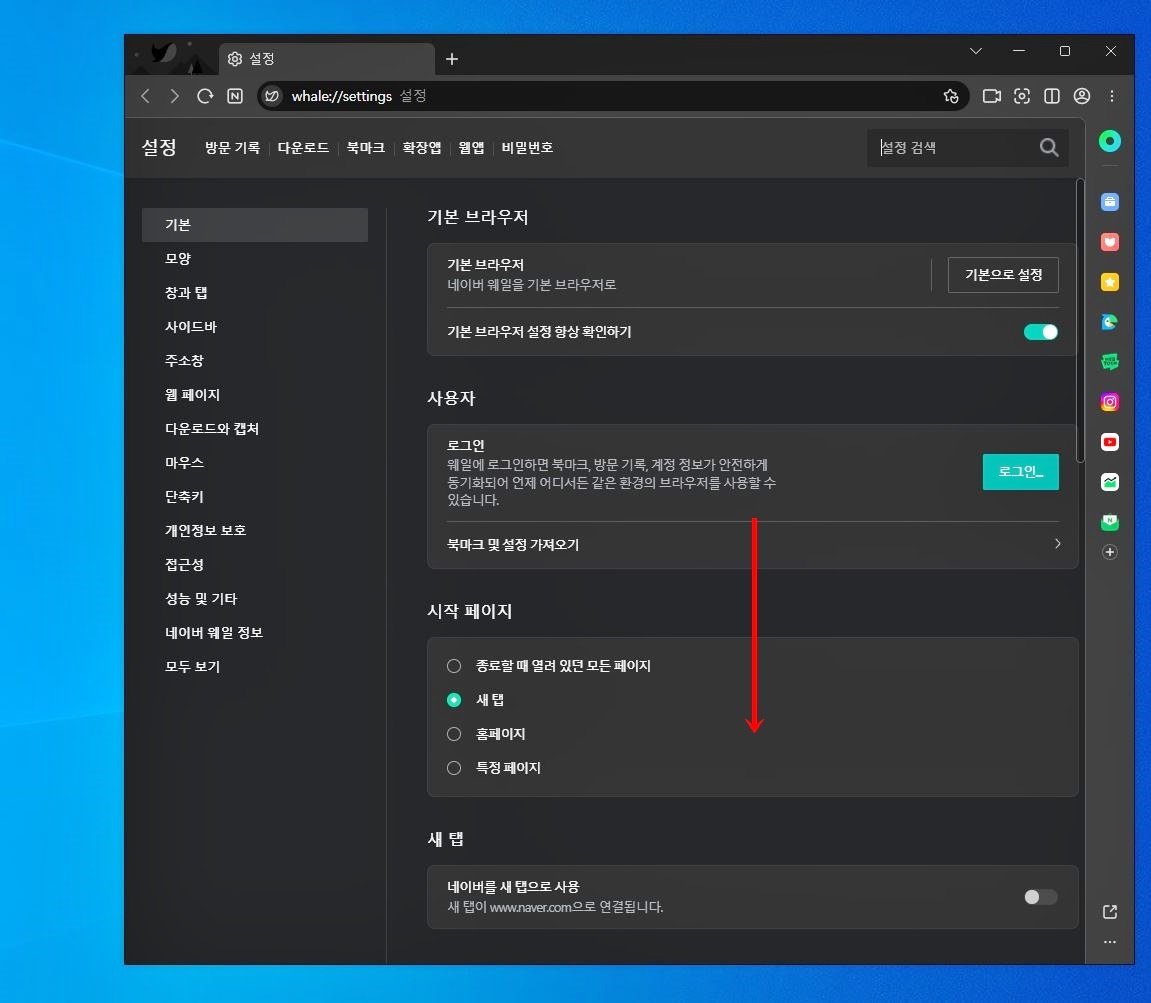Open the YouTube sidebar icon
Viewport: 1151px width, 1003px height.
[x=1110, y=442]
